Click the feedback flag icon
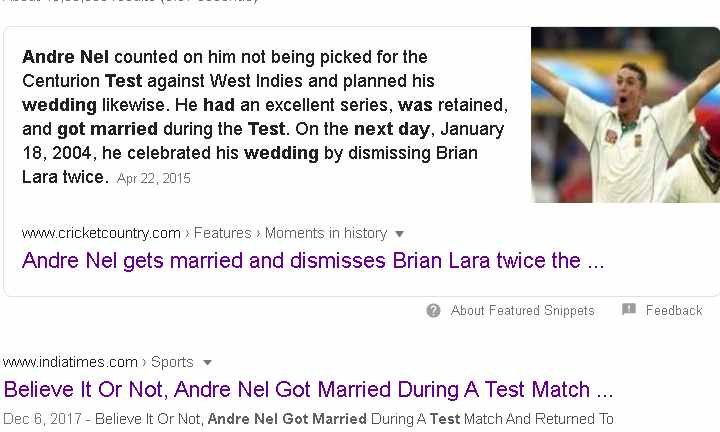 [629, 310]
